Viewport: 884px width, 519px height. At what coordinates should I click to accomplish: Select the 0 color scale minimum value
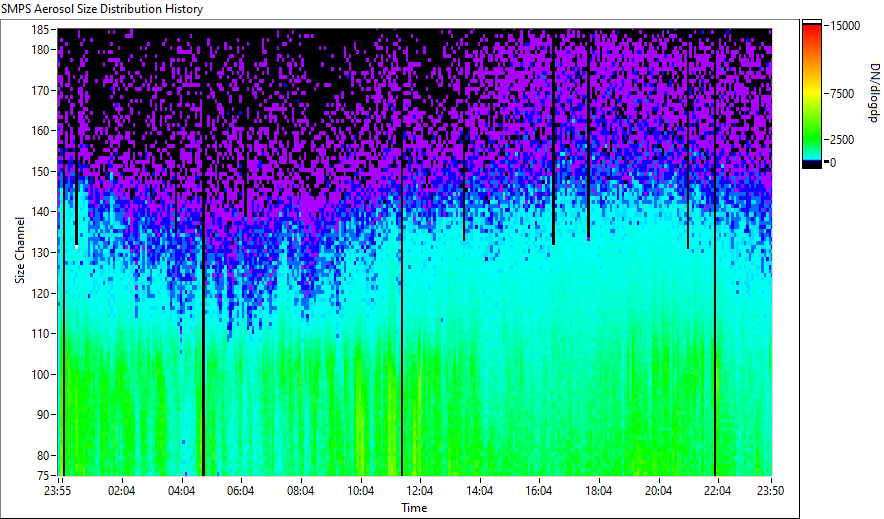pyautogui.click(x=833, y=163)
